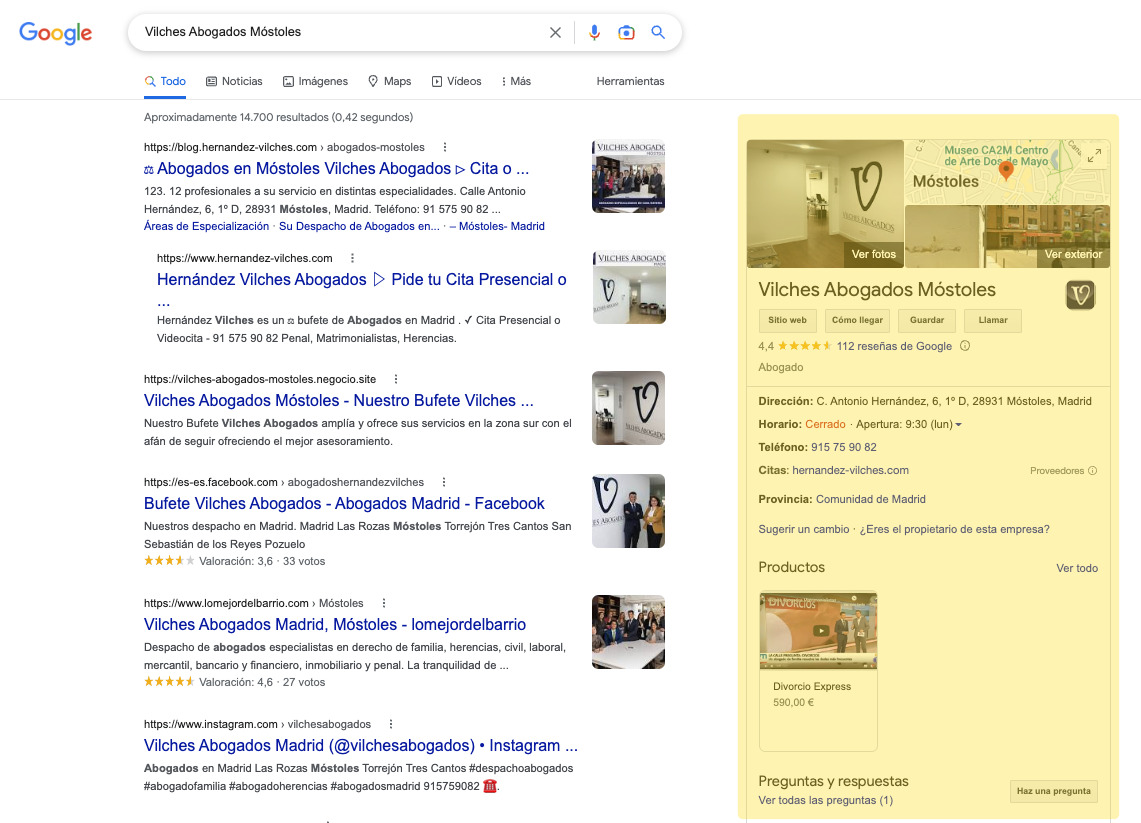This screenshot has height=823, width=1141.
Task: Click Ver todas las preguntas (1)
Action: [825, 800]
